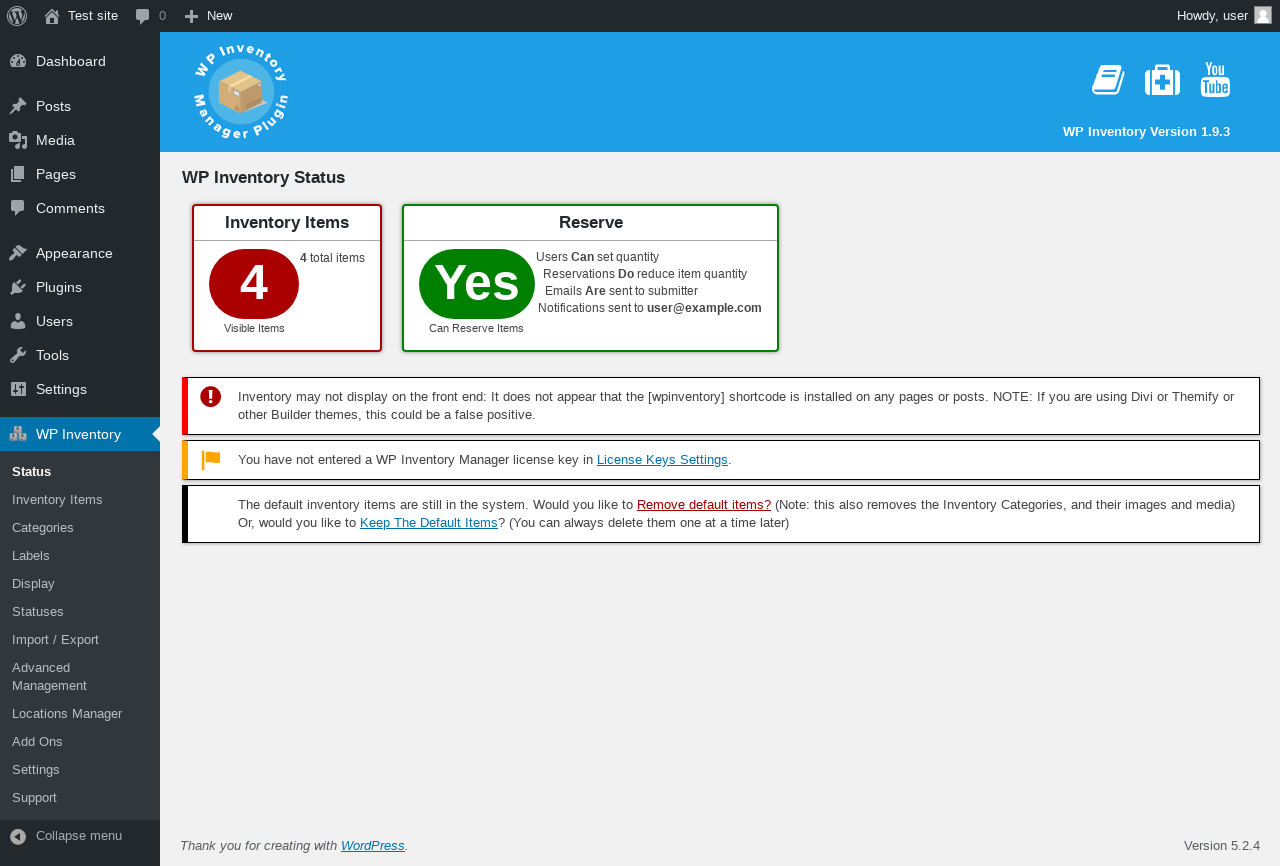Open the documentation book icon
The height and width of the screenshot is (866, 1280).
[1108, 80]
